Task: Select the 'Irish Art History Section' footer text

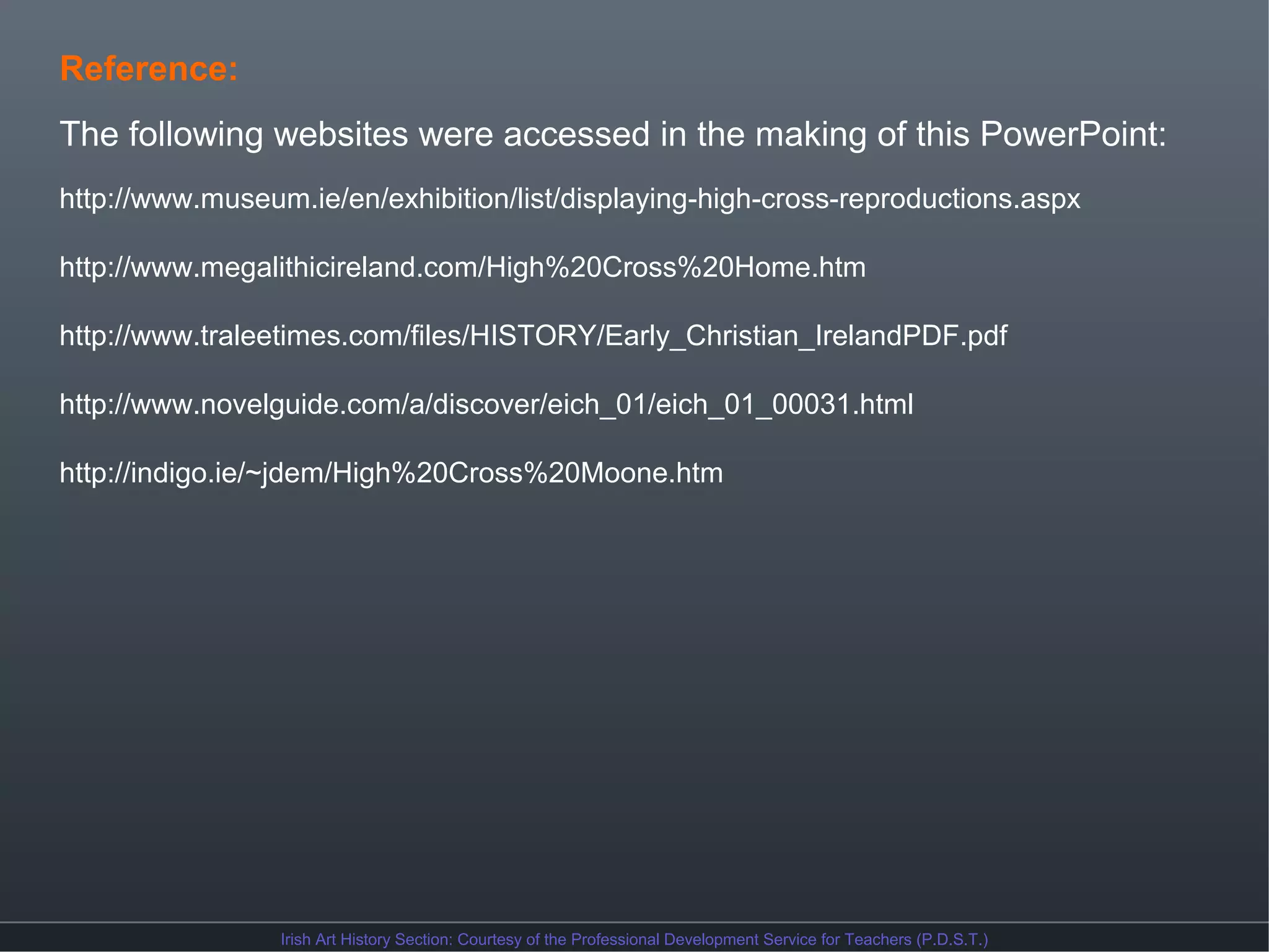Action: point(634,939)
